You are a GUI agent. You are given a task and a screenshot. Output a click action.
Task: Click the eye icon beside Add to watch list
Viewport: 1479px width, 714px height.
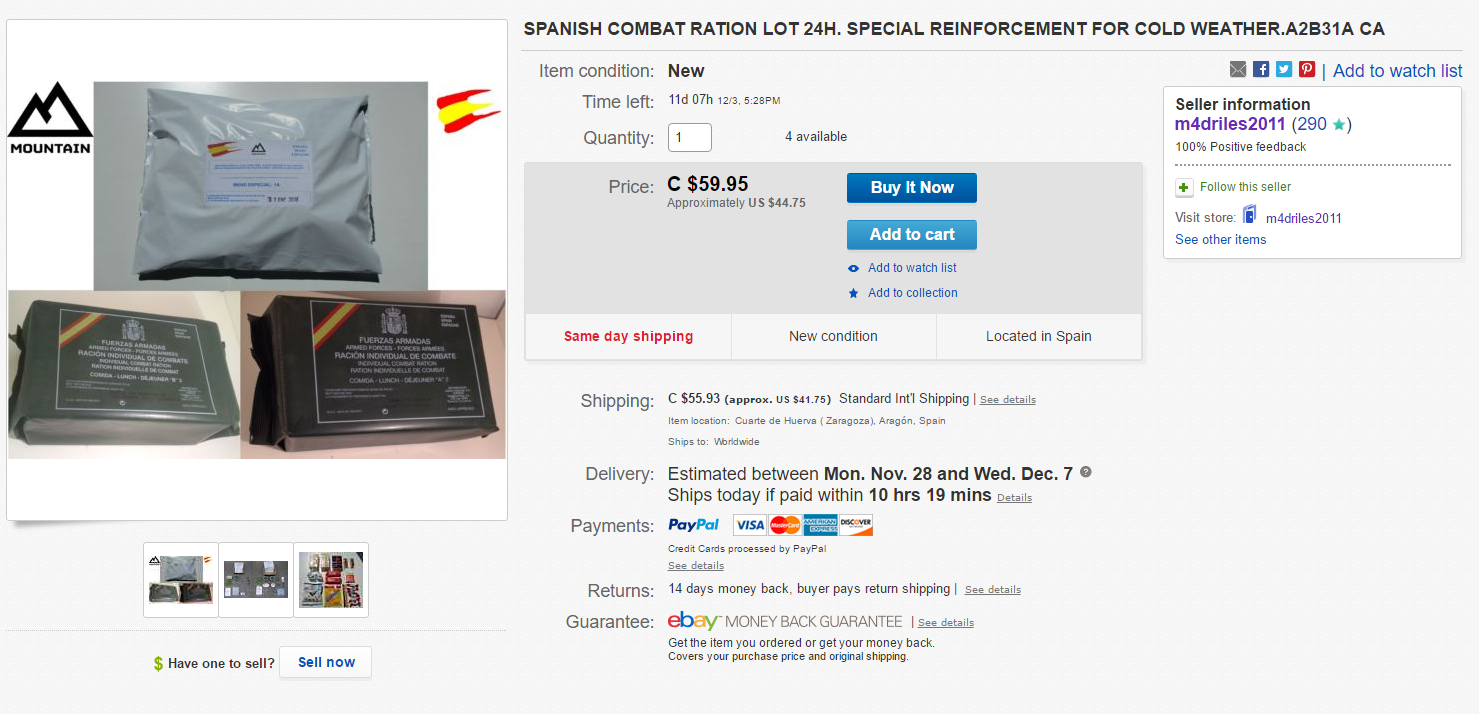click(x=853, y=268)
